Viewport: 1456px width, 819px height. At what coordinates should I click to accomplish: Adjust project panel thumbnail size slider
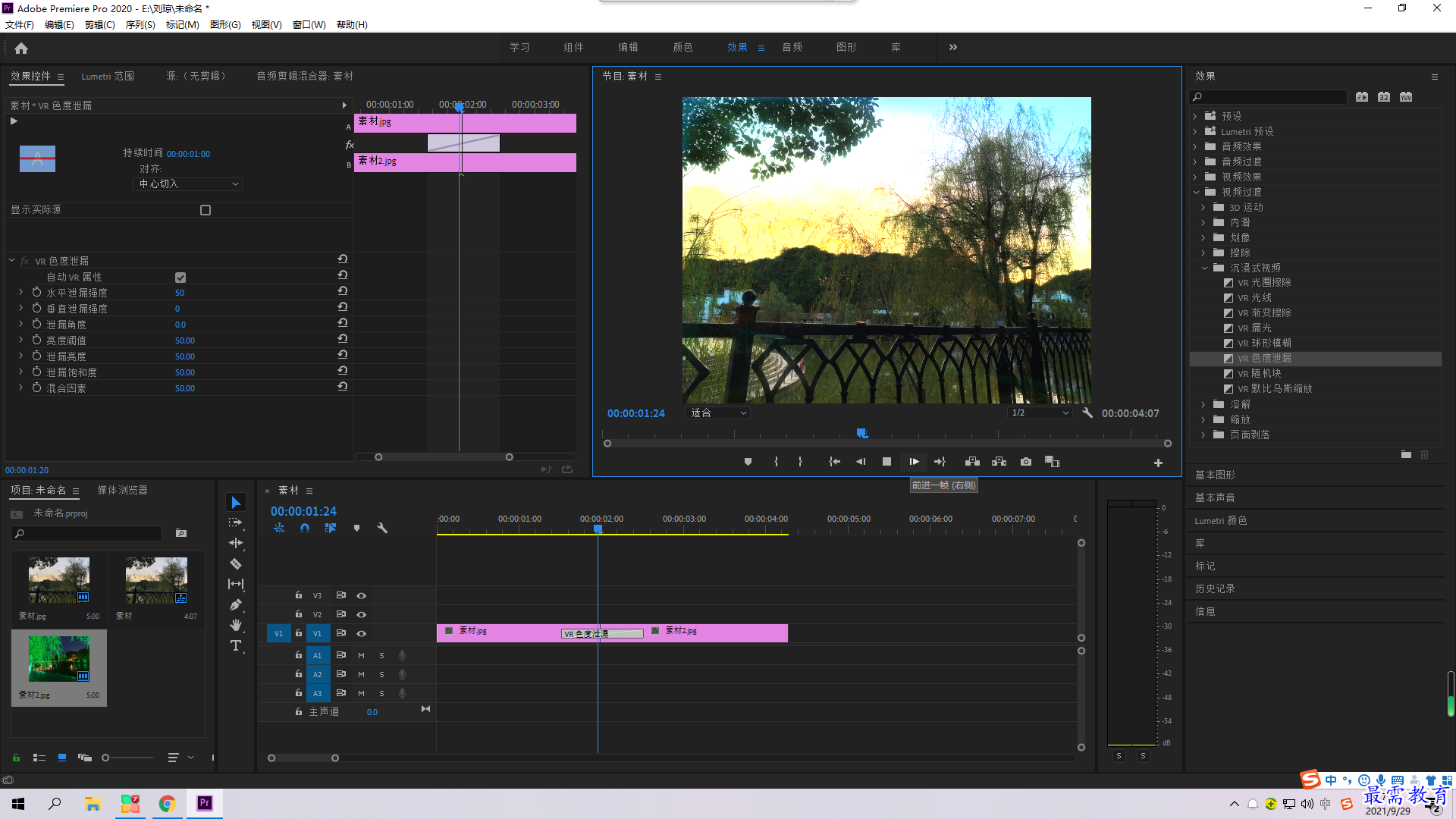(x=105, y=758)
